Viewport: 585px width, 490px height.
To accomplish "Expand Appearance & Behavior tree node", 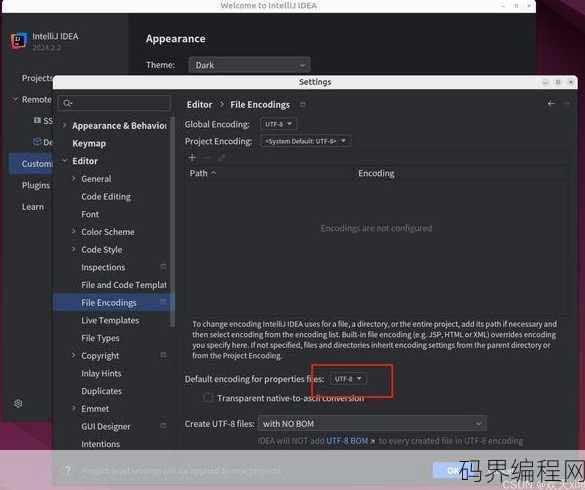I will [x=65, y=125].
